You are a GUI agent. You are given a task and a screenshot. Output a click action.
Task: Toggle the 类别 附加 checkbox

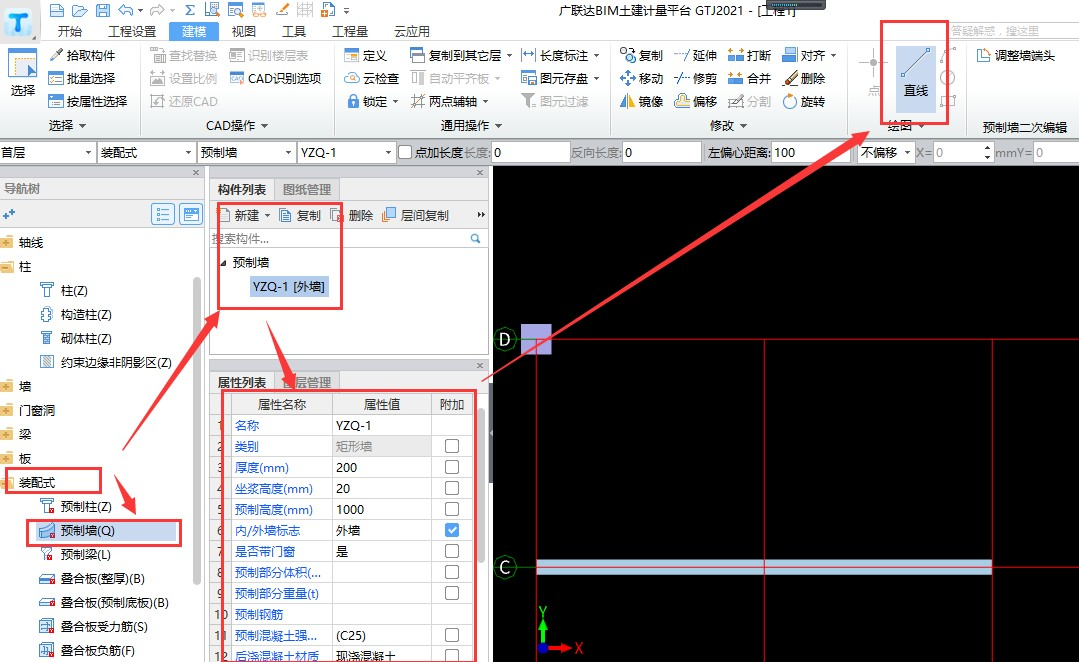coord(451,446)
